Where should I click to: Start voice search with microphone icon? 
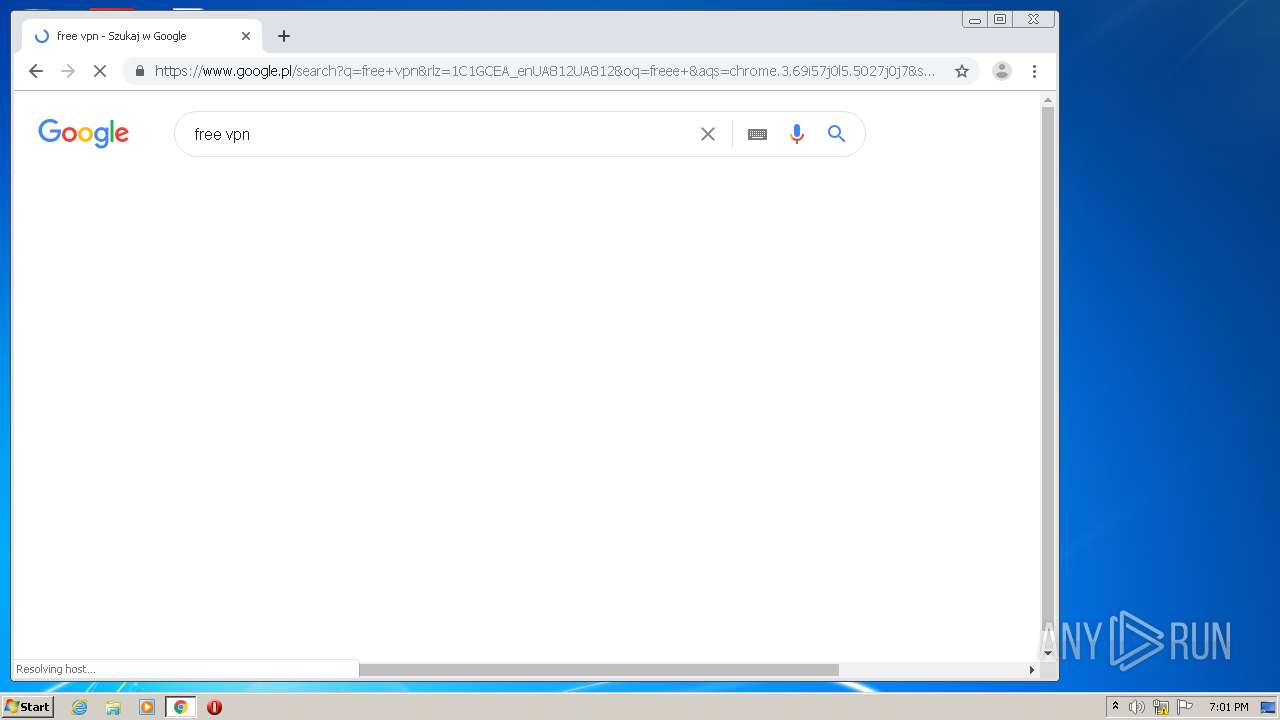point(797,134)
